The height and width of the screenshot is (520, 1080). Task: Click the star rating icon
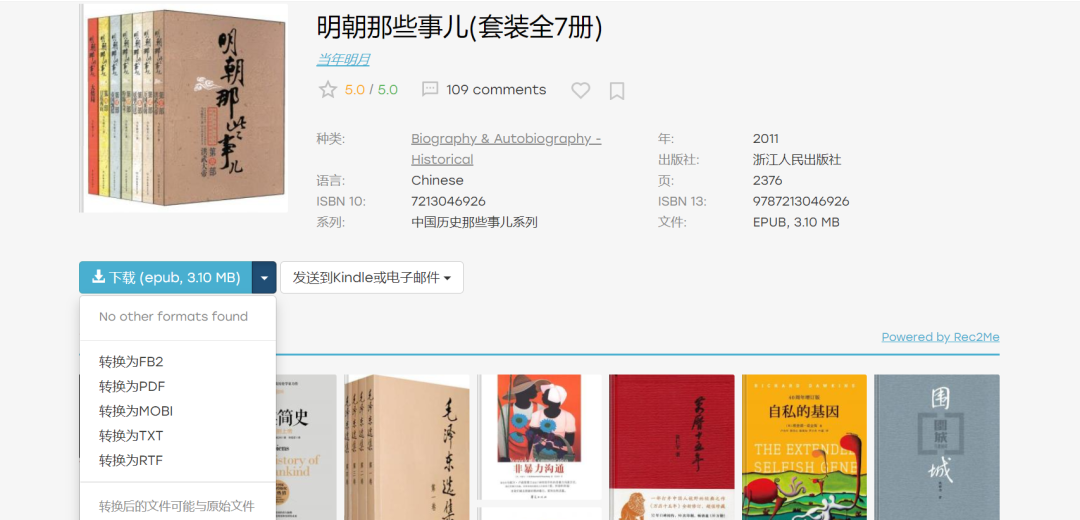coord(328,90)
